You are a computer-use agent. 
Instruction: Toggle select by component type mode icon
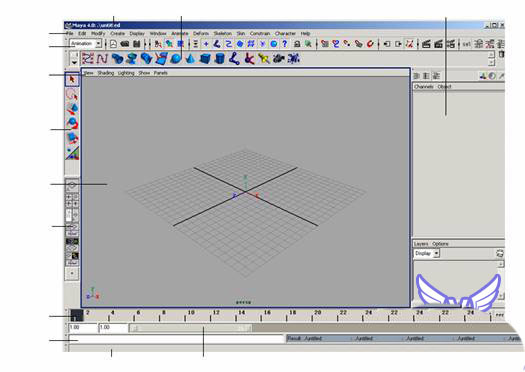(x=180, y=44)
